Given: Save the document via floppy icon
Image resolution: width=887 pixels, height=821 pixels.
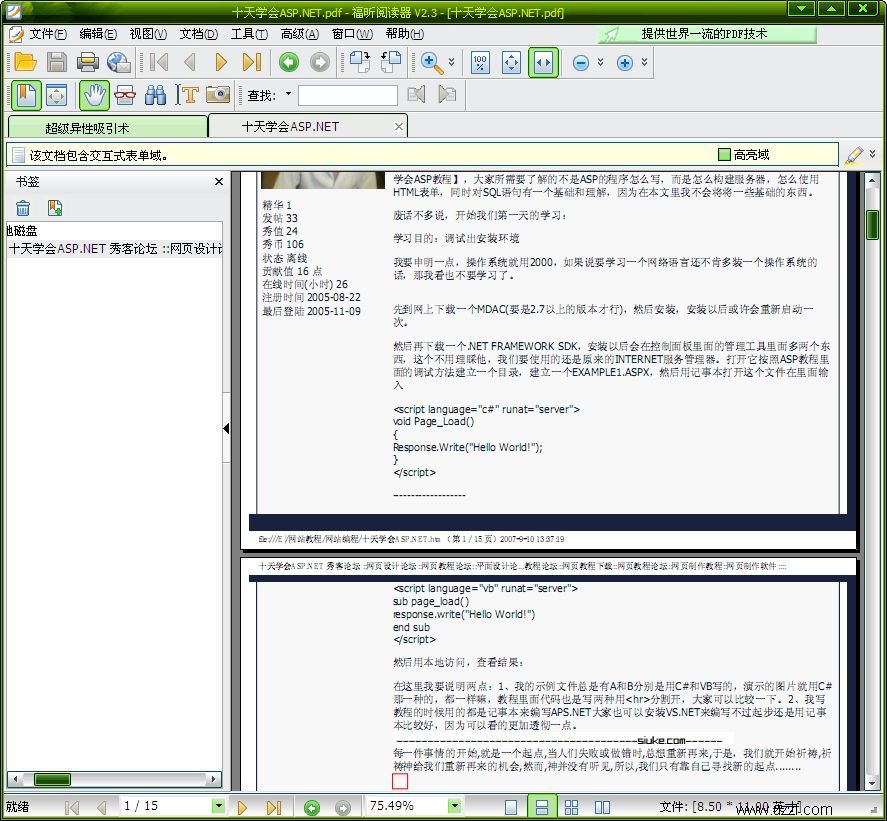Looking at the screenshot, I should [x=57, y=62].
